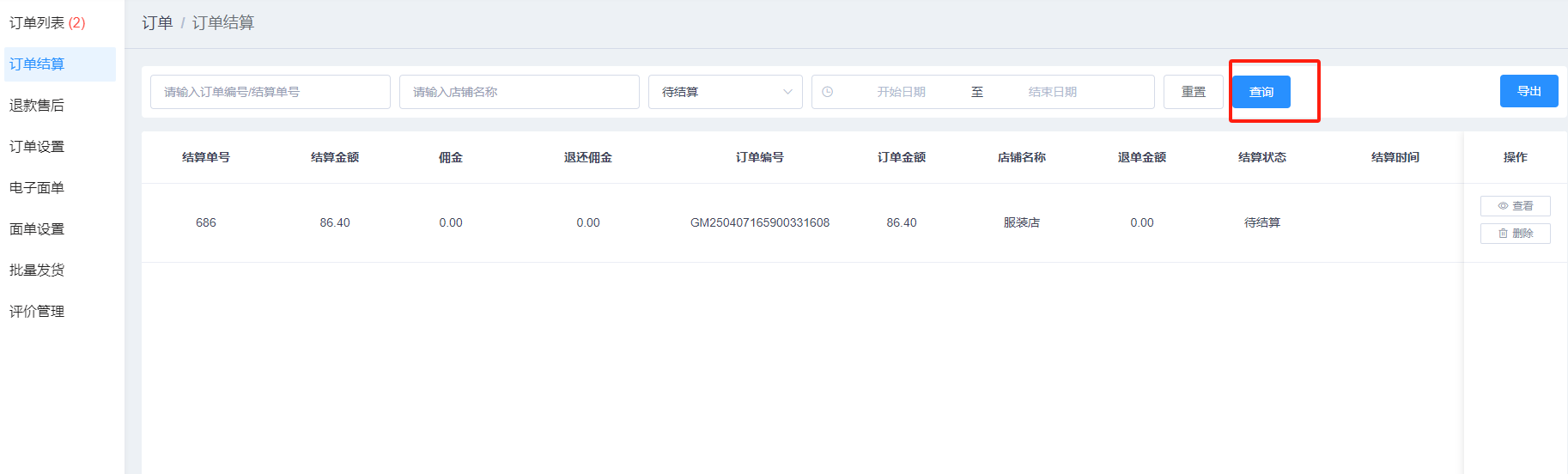Open the 结束日期 end date picker

tap(1052, 92)
